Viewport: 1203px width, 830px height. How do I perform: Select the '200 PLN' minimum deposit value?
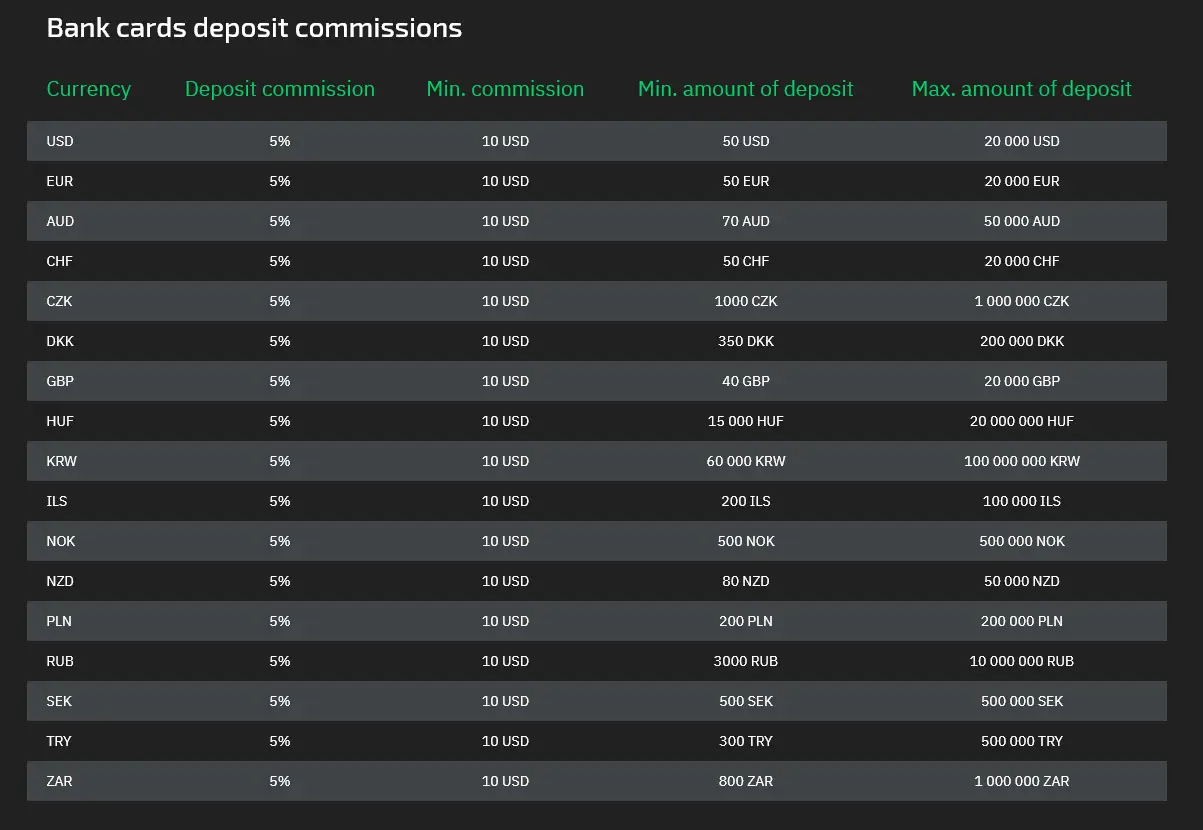[746, 621]
